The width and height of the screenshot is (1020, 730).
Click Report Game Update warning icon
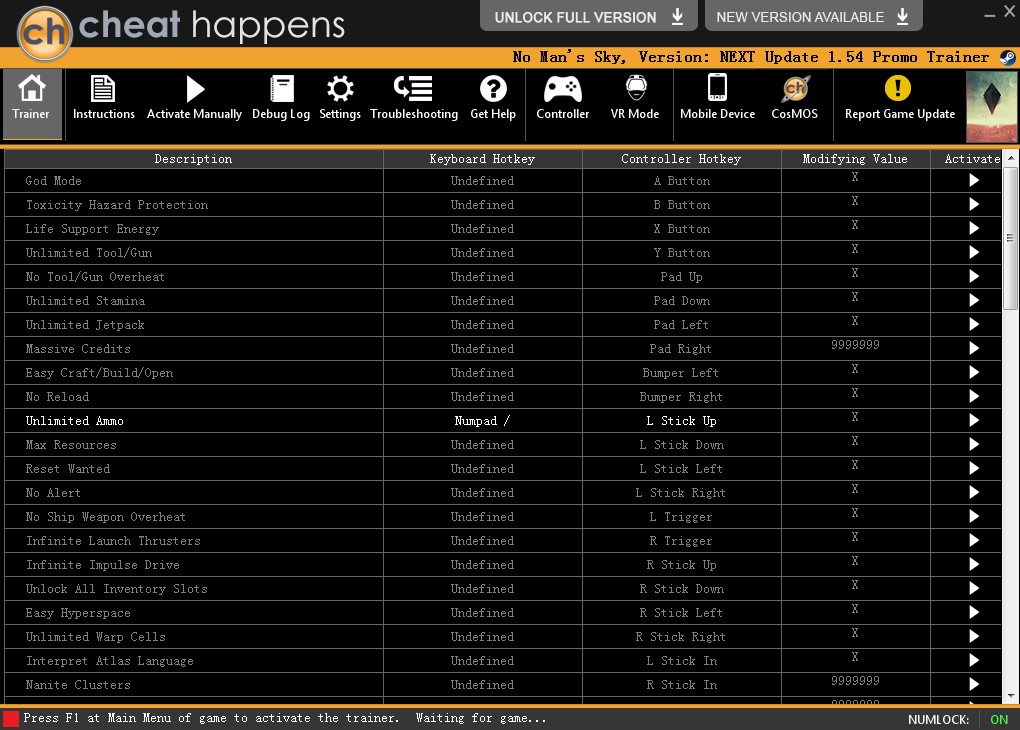[x=898, y=88]
